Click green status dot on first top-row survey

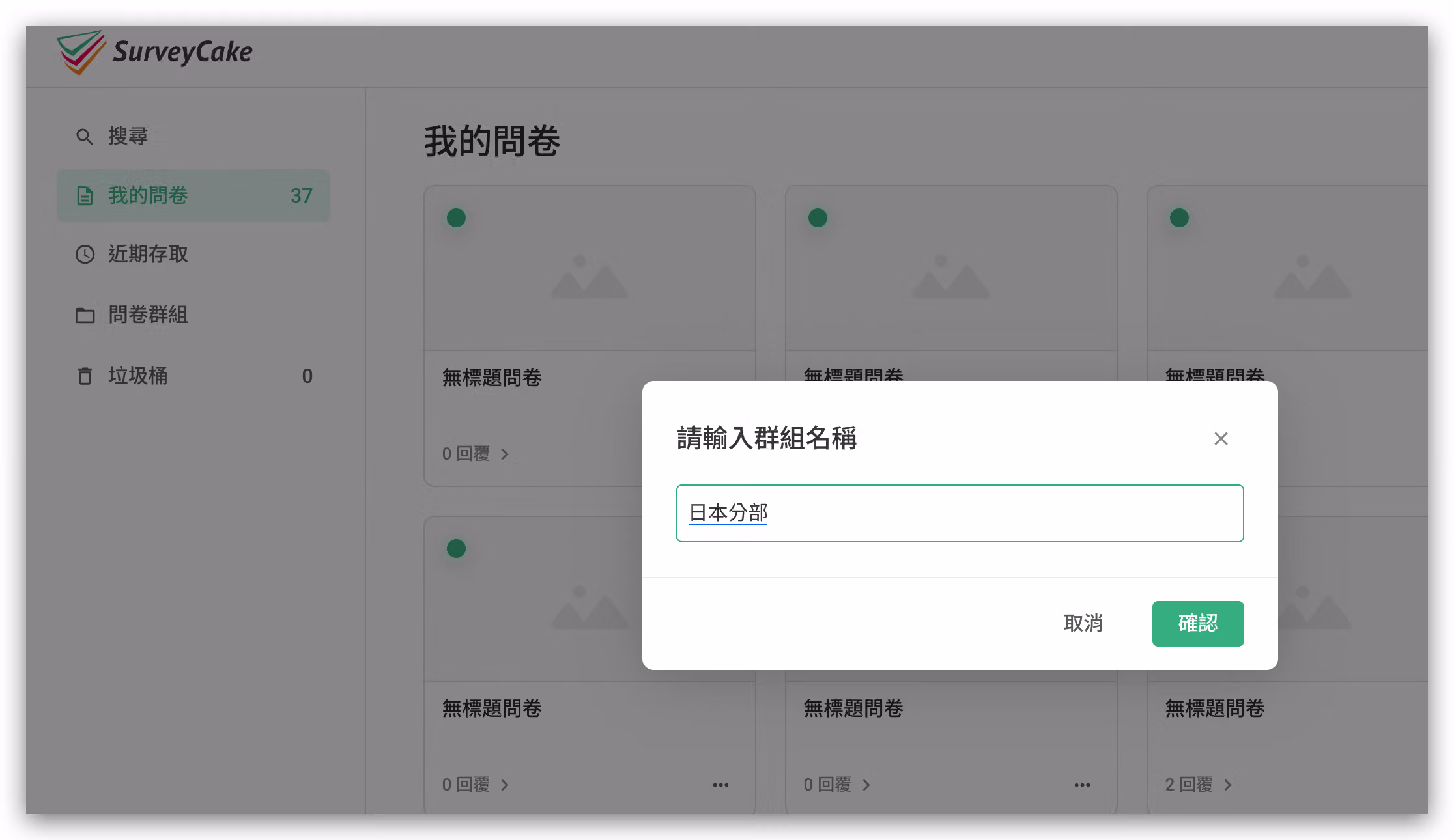(x=456, y=217)
